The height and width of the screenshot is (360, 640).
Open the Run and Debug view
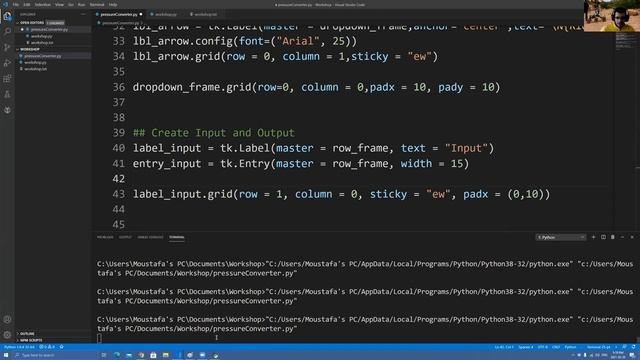click(x=7, y=63)
